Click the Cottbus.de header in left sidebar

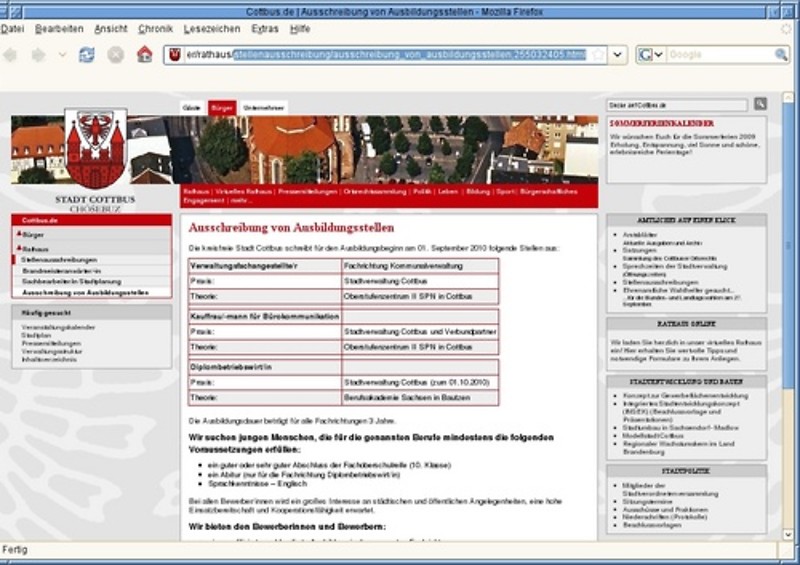(x=92, y=220)
